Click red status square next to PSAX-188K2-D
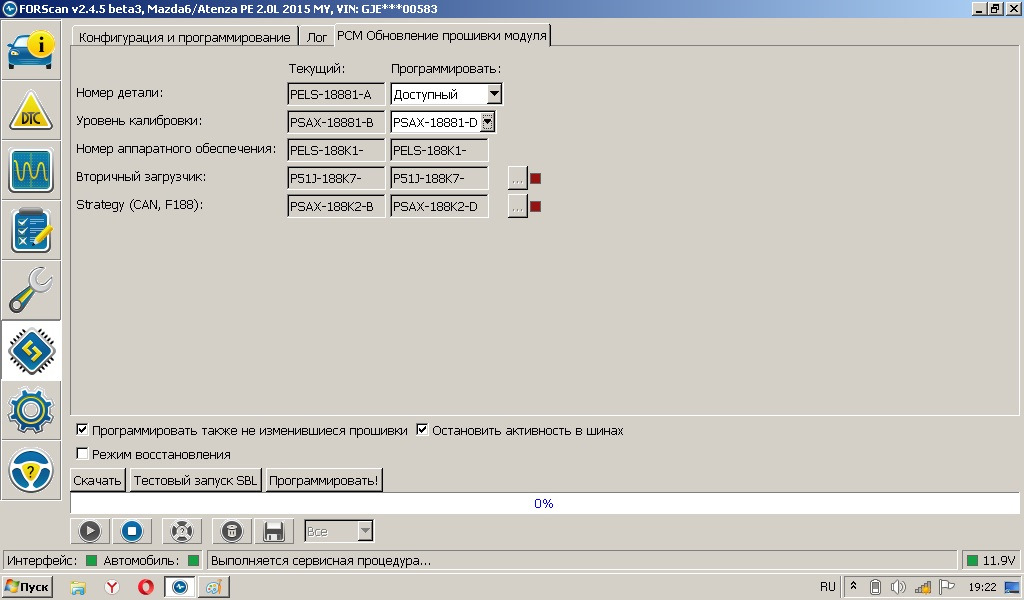Viewport: 1024px width, 600px height. click(536, 206)
